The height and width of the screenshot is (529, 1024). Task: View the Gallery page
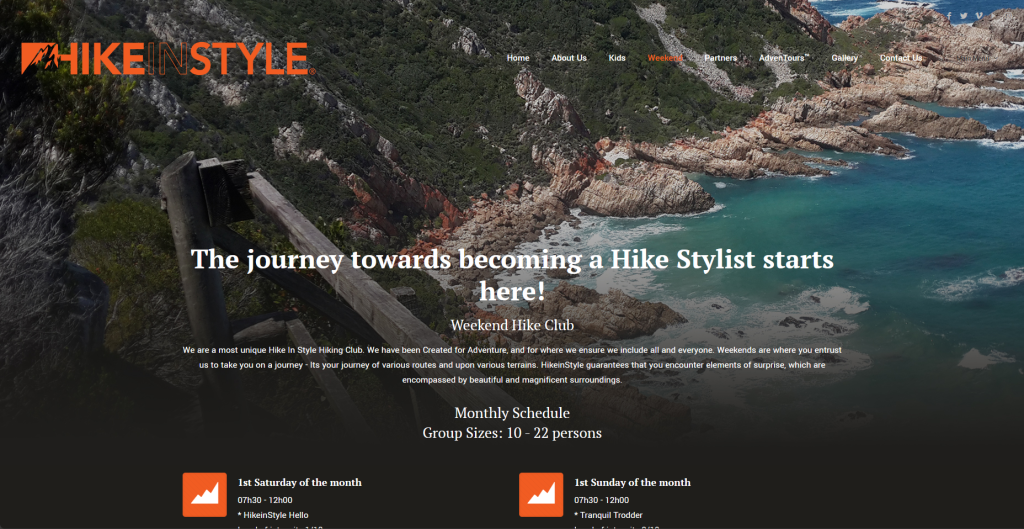[844, 58]
